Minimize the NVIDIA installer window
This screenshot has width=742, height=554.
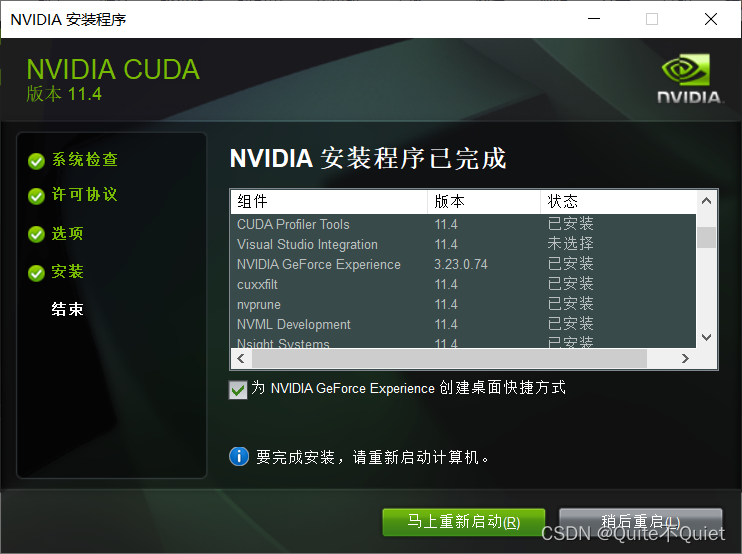pos(594,19)
